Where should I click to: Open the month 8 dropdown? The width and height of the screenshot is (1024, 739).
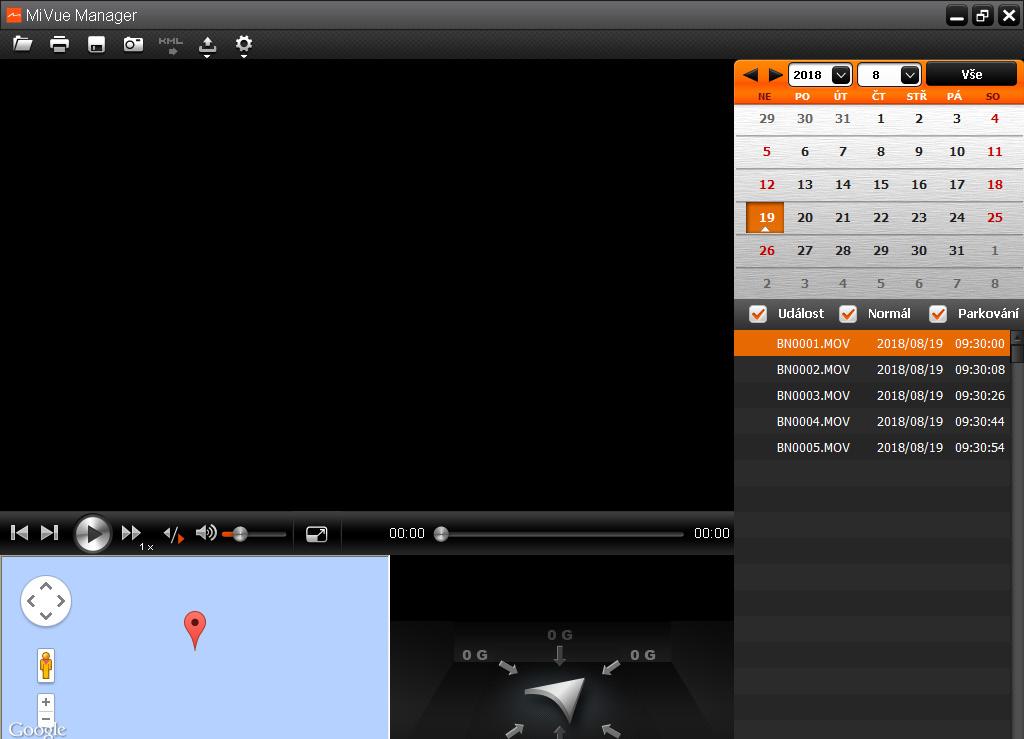tap(889, 75)
